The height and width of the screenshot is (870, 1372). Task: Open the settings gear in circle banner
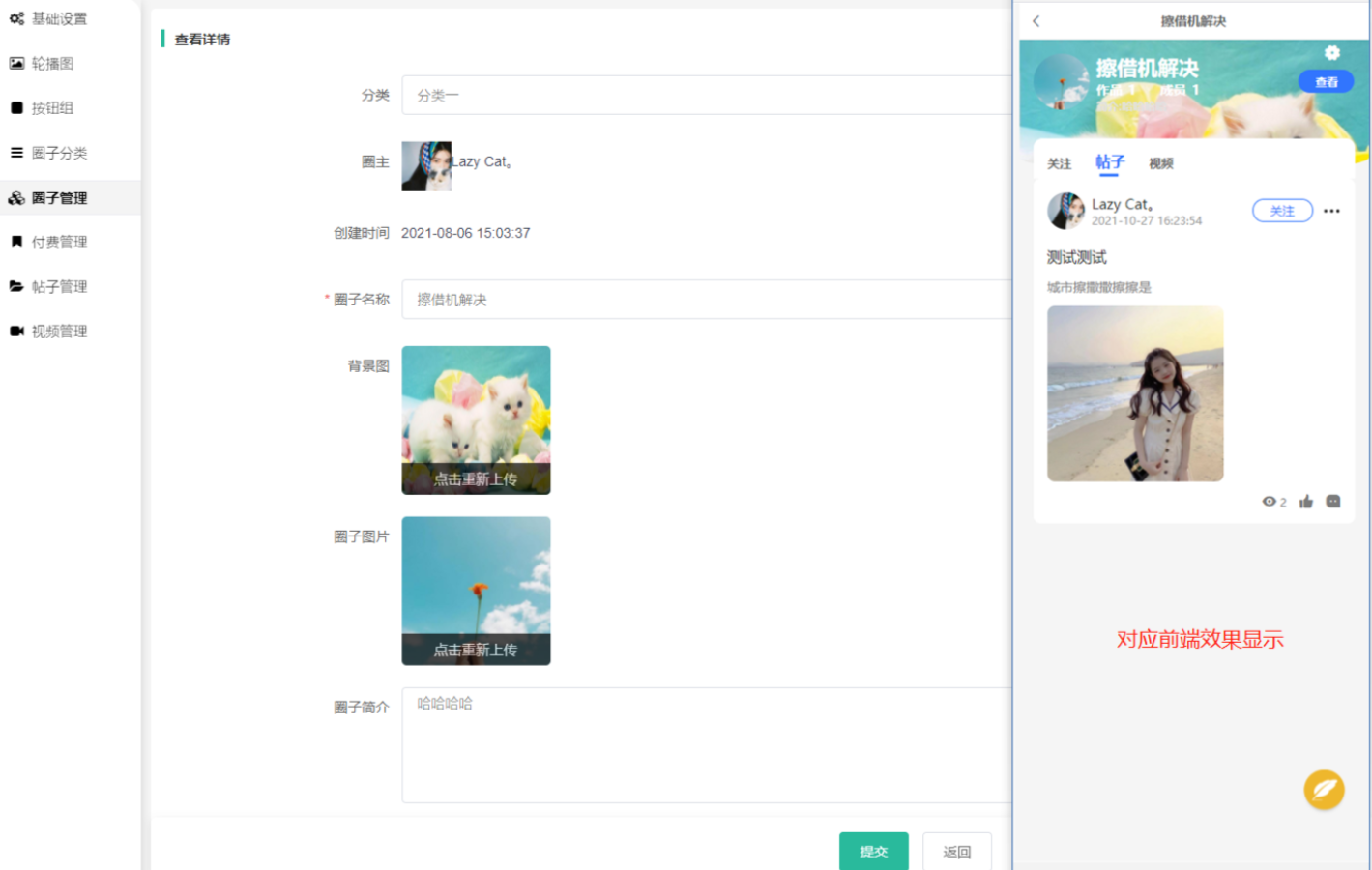click(1331, 53)
